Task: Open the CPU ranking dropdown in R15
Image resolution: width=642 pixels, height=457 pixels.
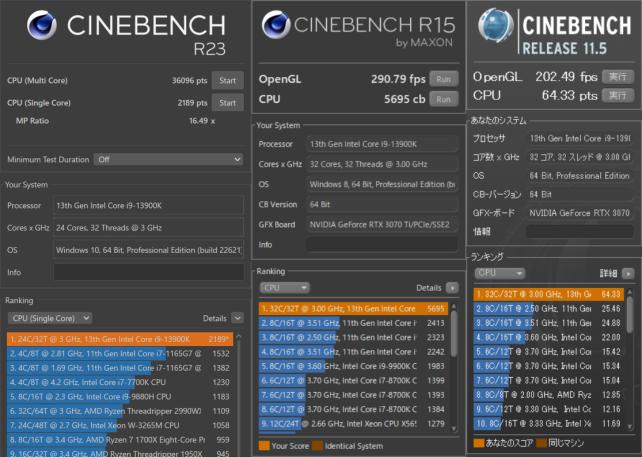Action: pyautogui.click(x=284, y=288)
